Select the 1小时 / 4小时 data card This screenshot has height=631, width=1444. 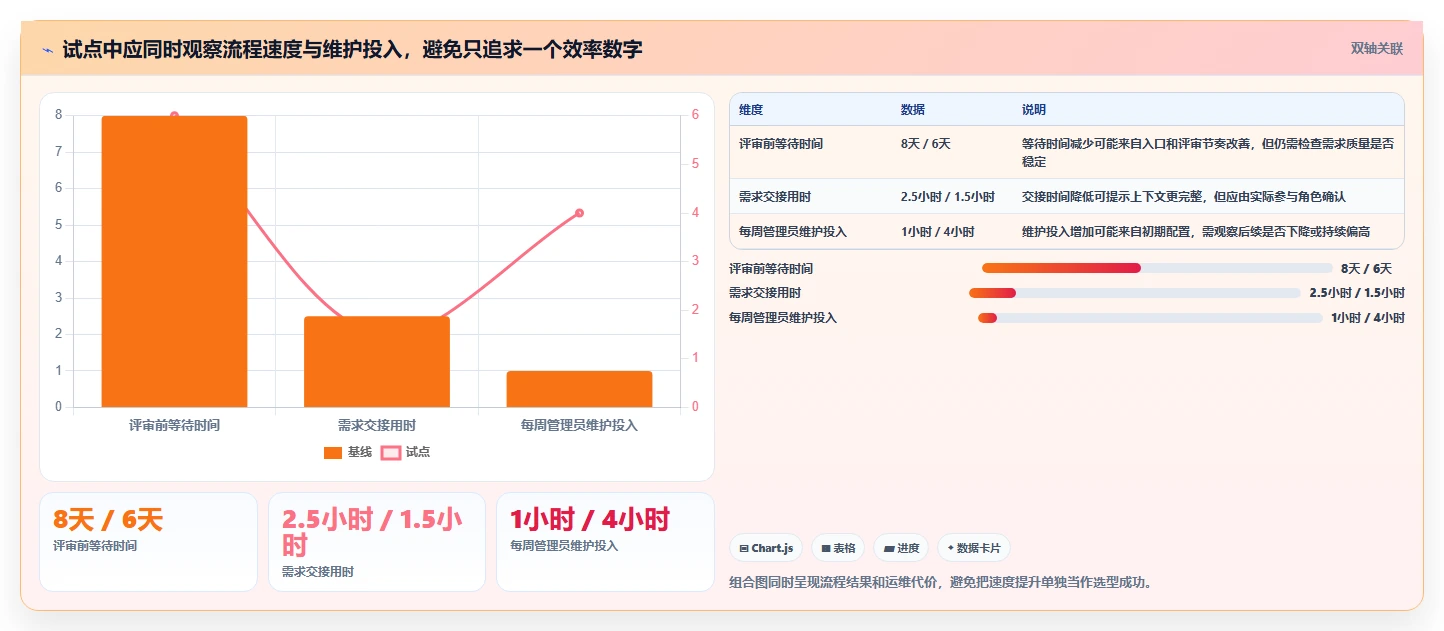[605, 542]
